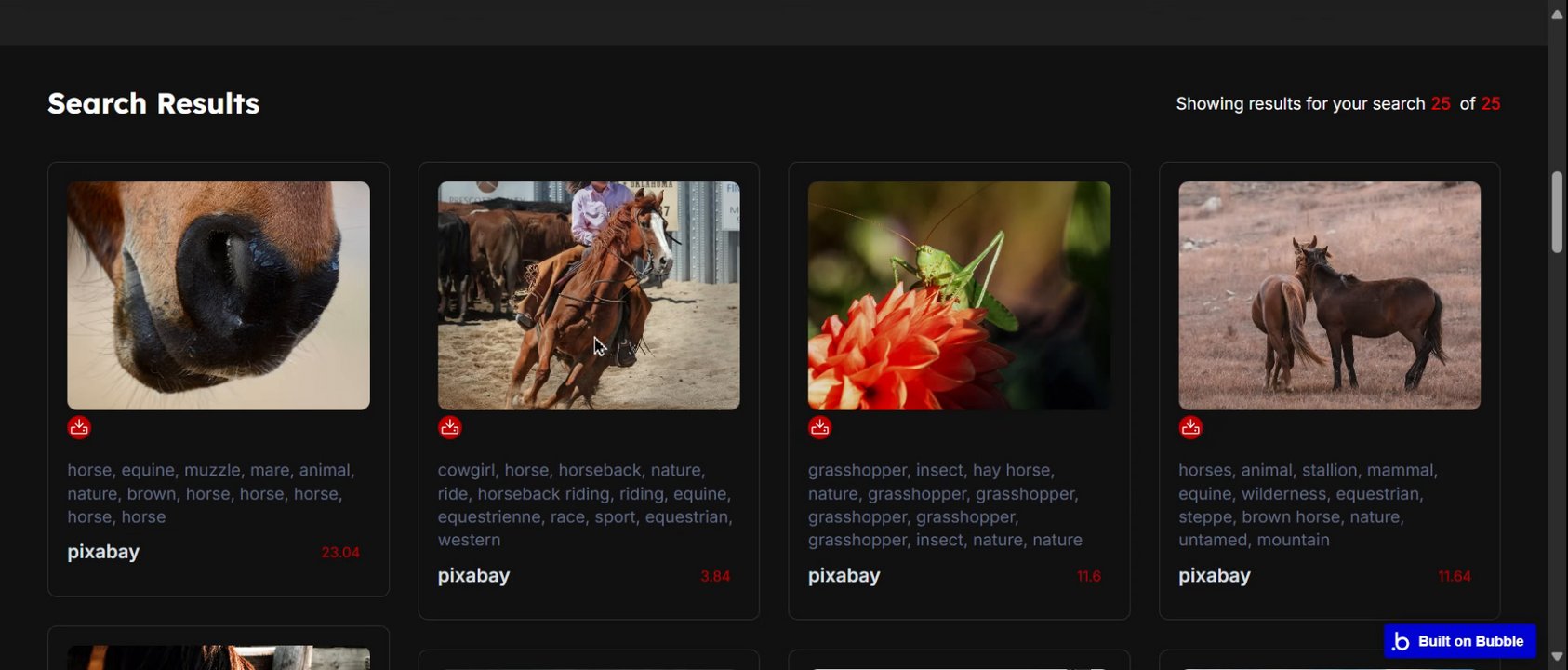Click the 23.04 value on first card

340,553
